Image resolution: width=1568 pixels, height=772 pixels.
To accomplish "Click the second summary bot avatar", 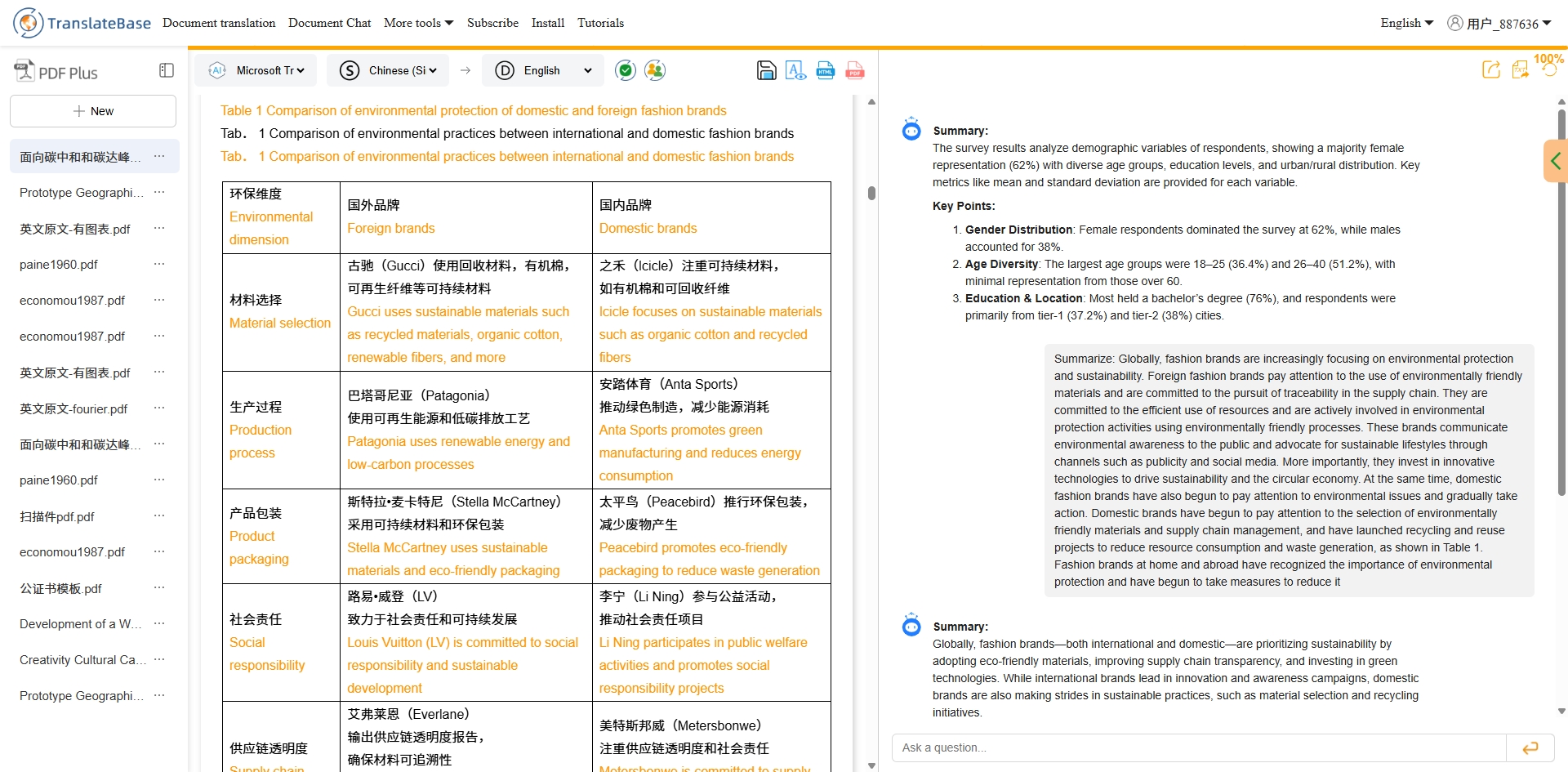I will [911, 625].
